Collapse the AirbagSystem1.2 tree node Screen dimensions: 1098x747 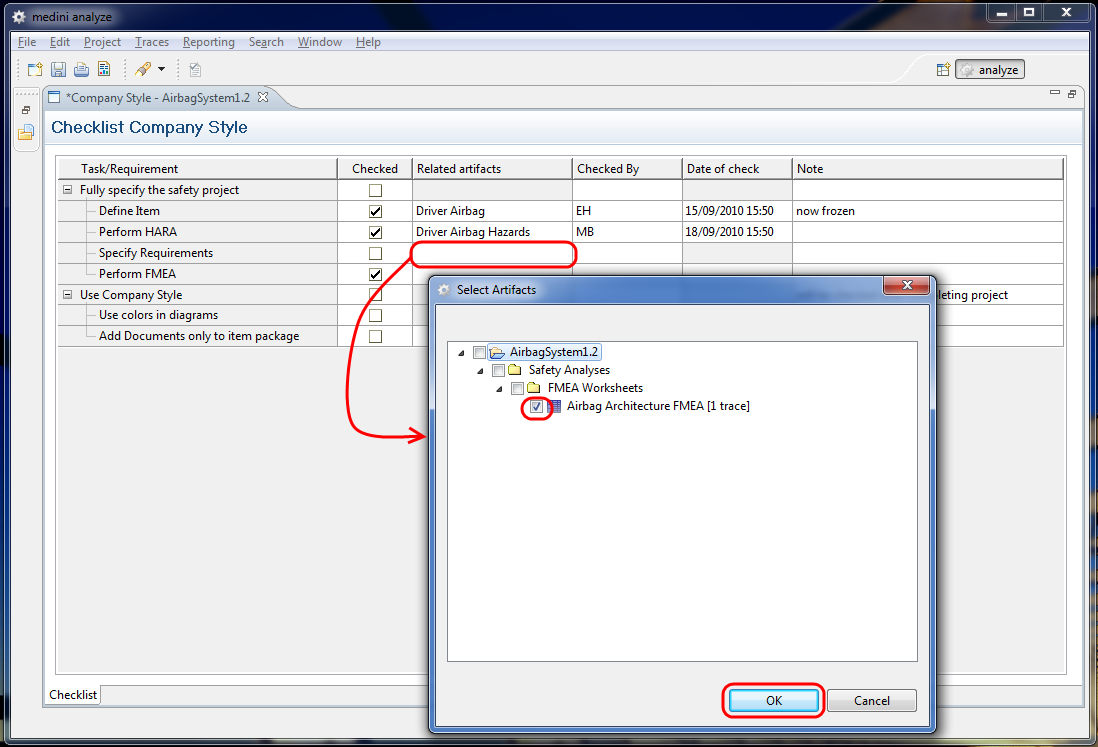(461, 352)
